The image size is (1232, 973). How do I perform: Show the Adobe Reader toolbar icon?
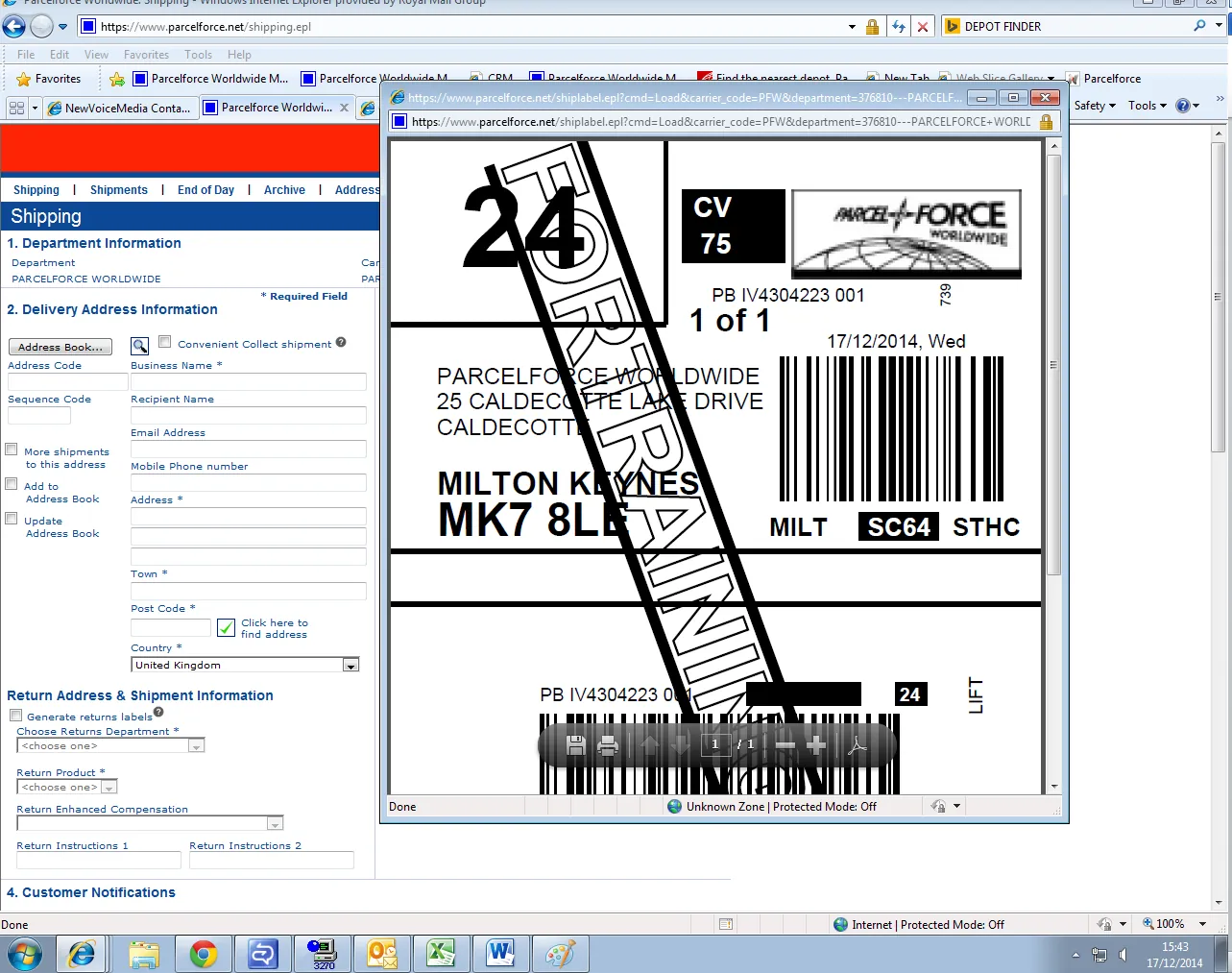pos(858,744)
